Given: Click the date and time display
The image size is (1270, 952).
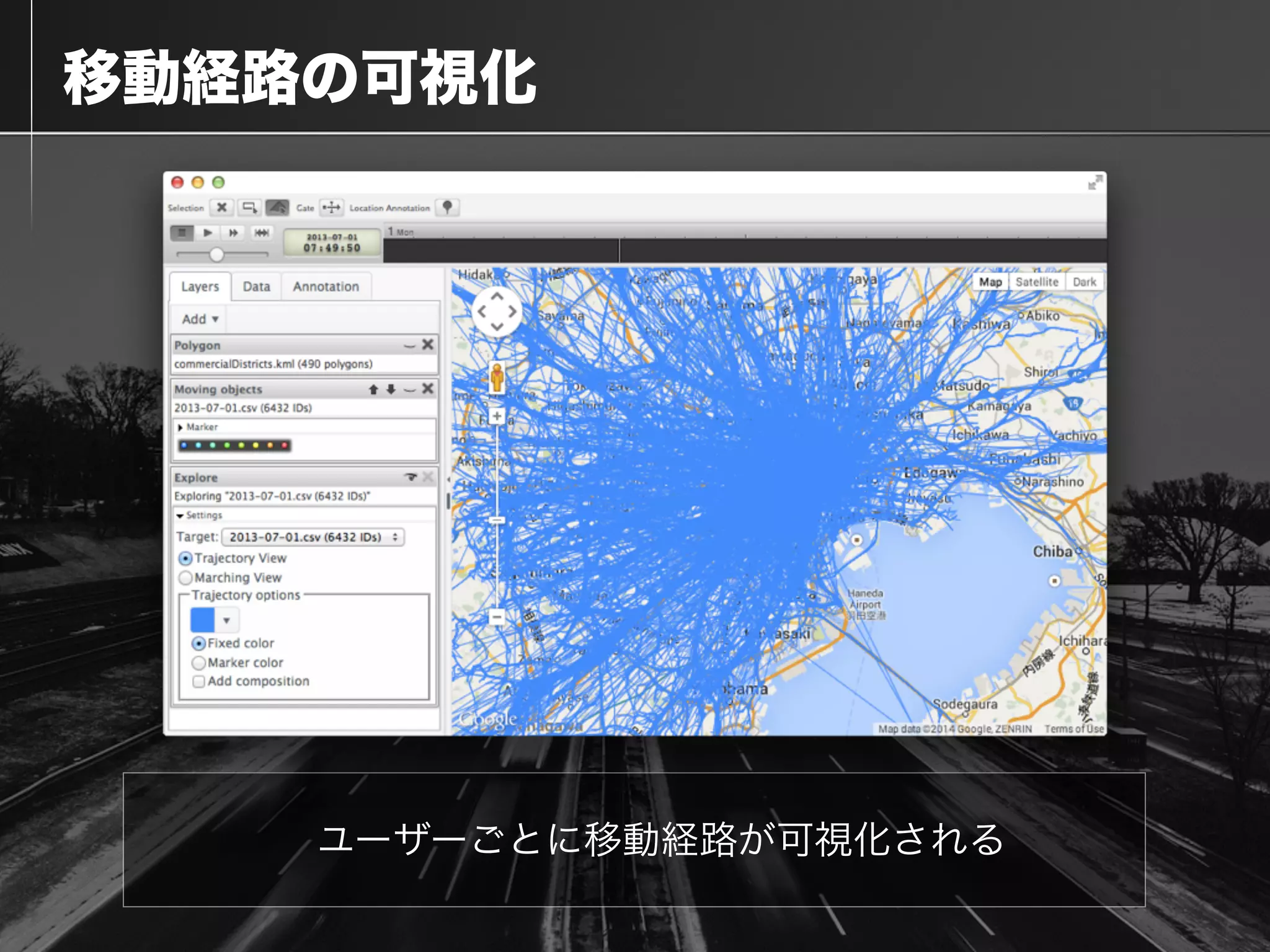Looking at the screenshot, I should (332, 242).
